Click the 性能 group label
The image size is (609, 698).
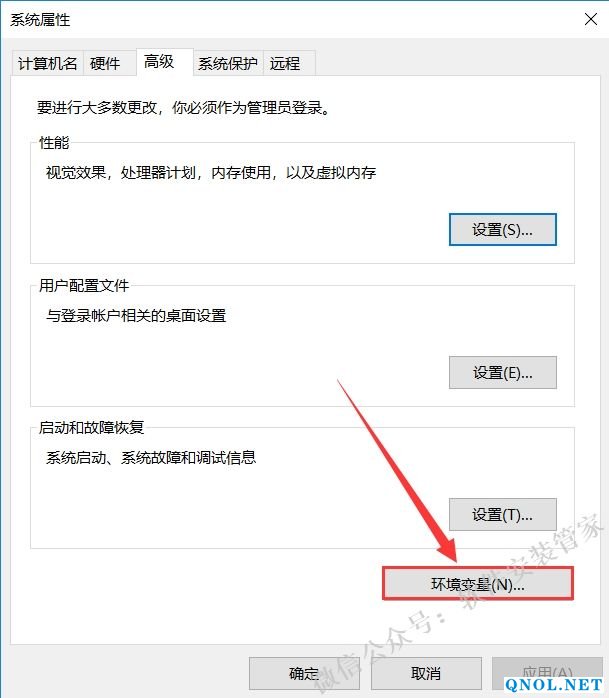54,142
